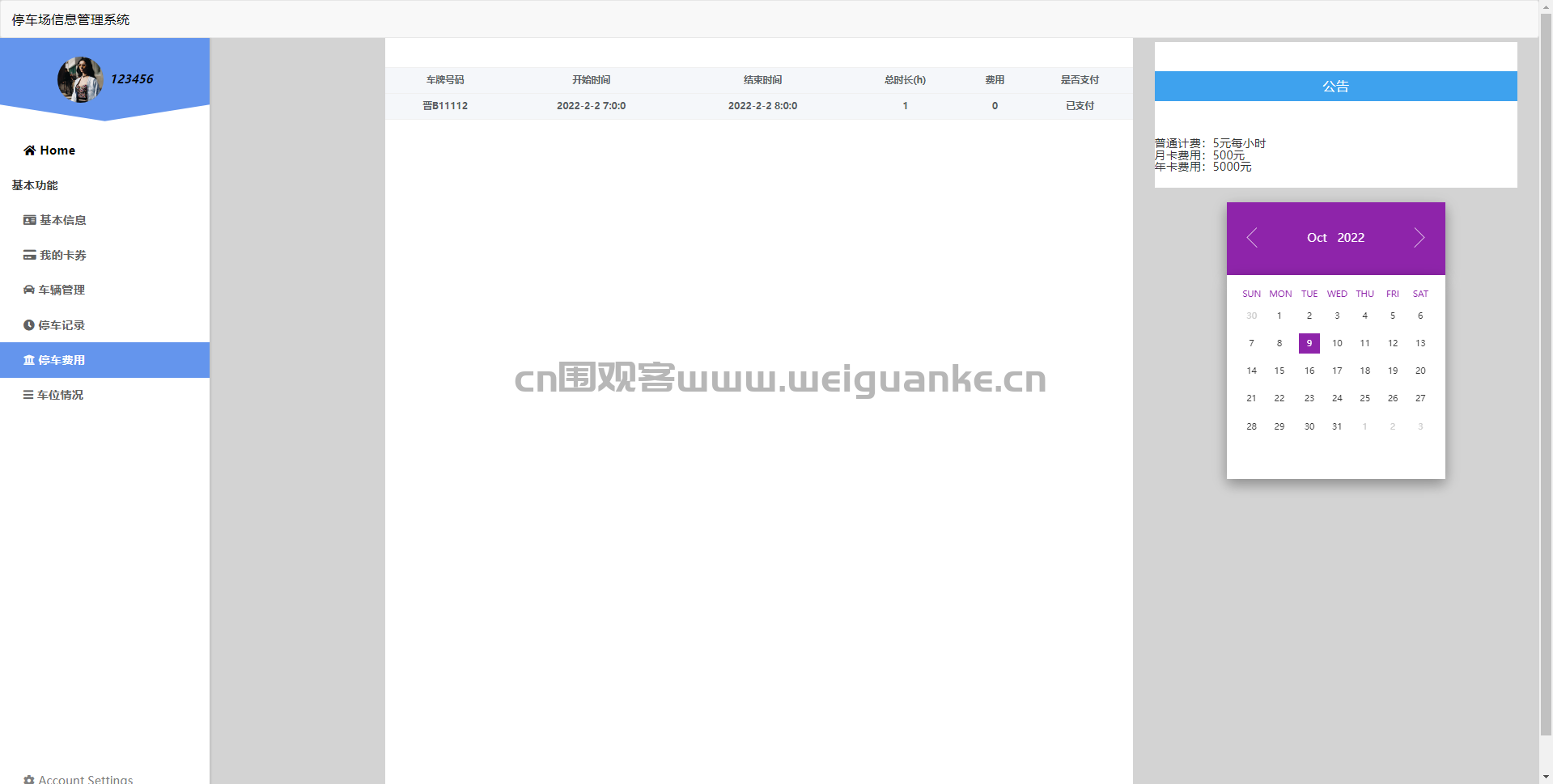The height and width of the screenshot is (784, 1553).
Task: Select day 1 of October
Action: [1279, 316]
